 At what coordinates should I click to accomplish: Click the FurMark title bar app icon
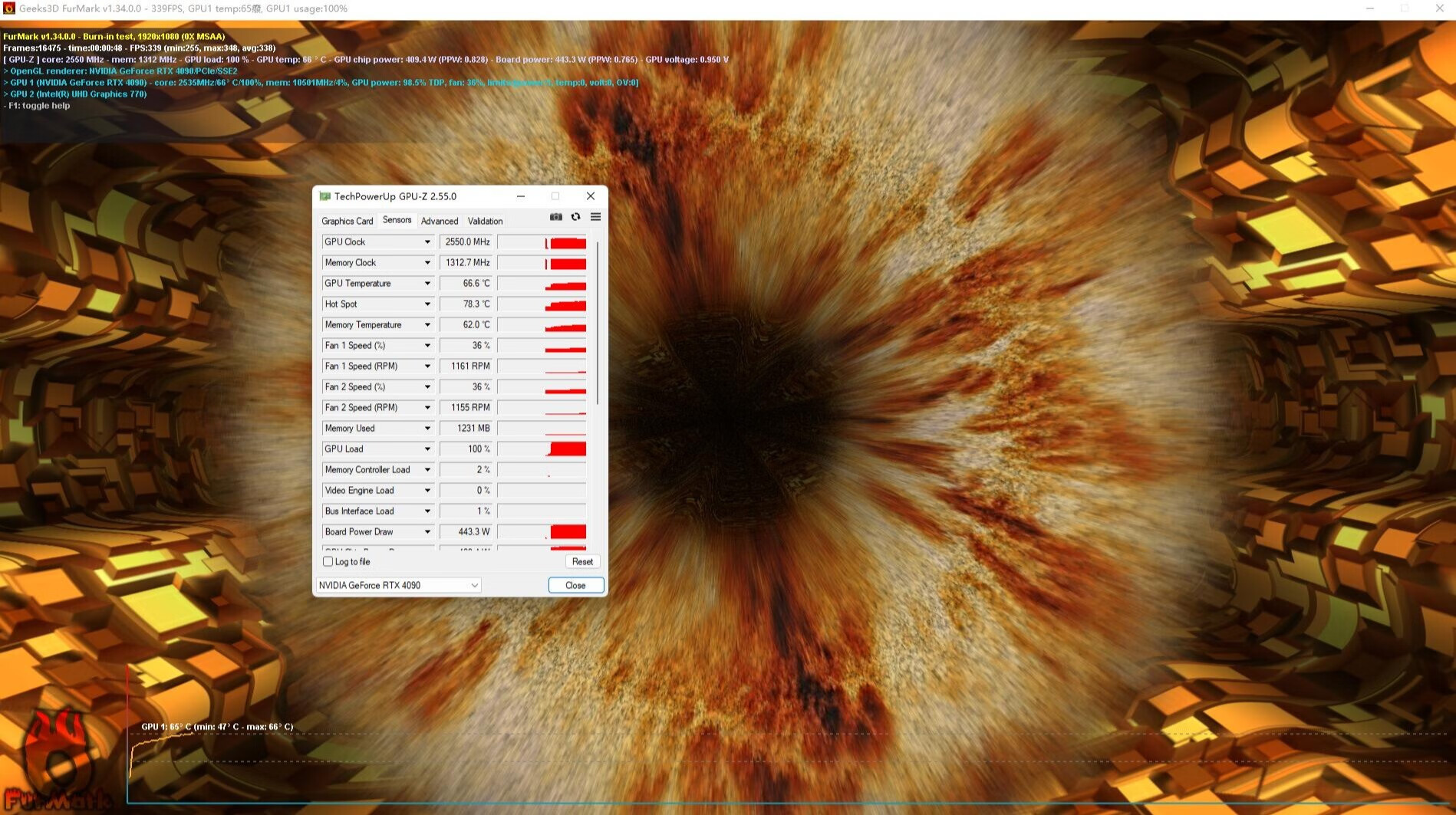[9, 8]
